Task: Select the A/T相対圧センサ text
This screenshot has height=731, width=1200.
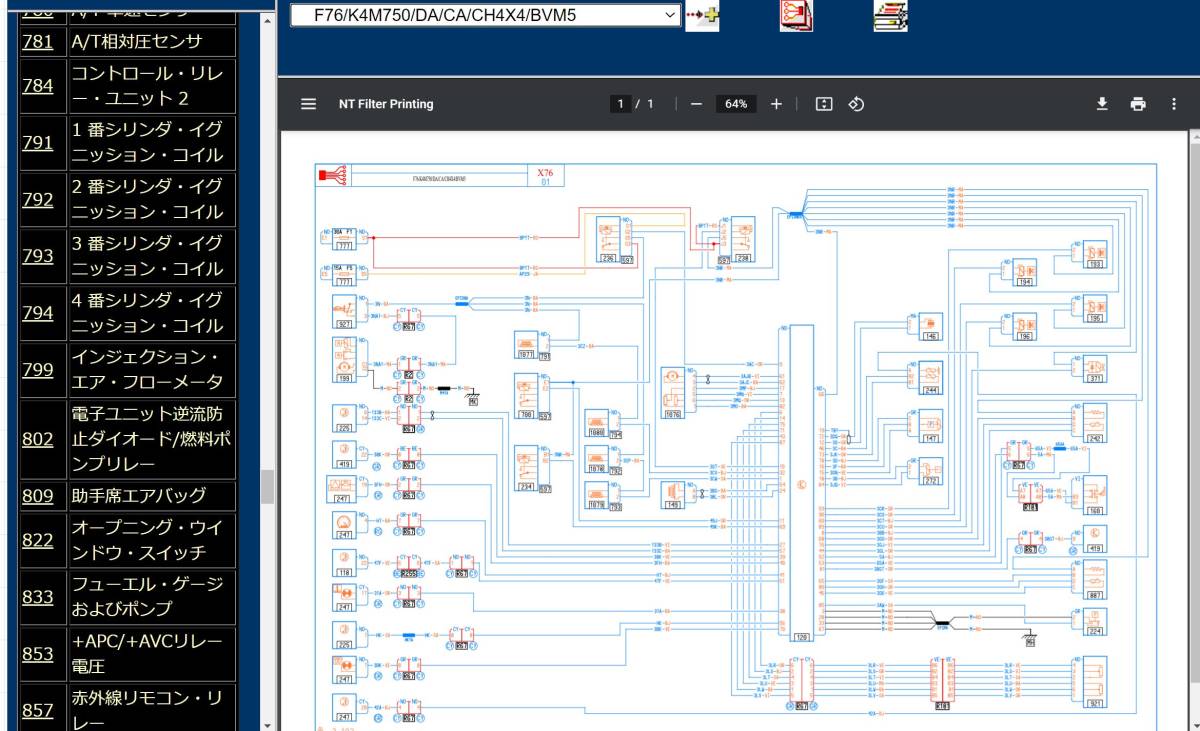Action: pos(137,42)
